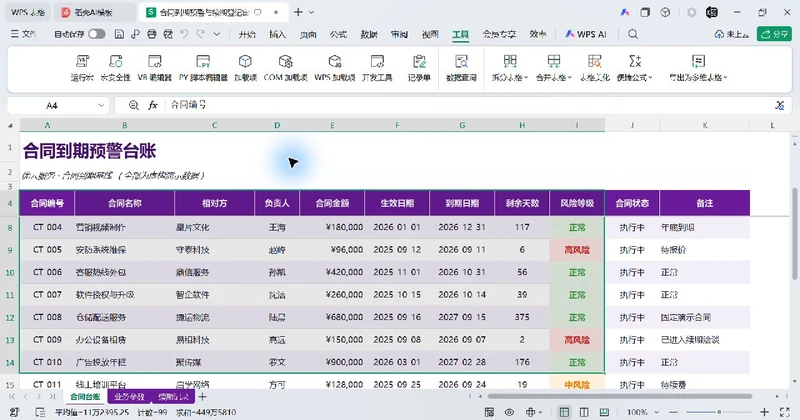Add a new sheet with plus button
Viewport: 800px width, 420px height.
203,397
